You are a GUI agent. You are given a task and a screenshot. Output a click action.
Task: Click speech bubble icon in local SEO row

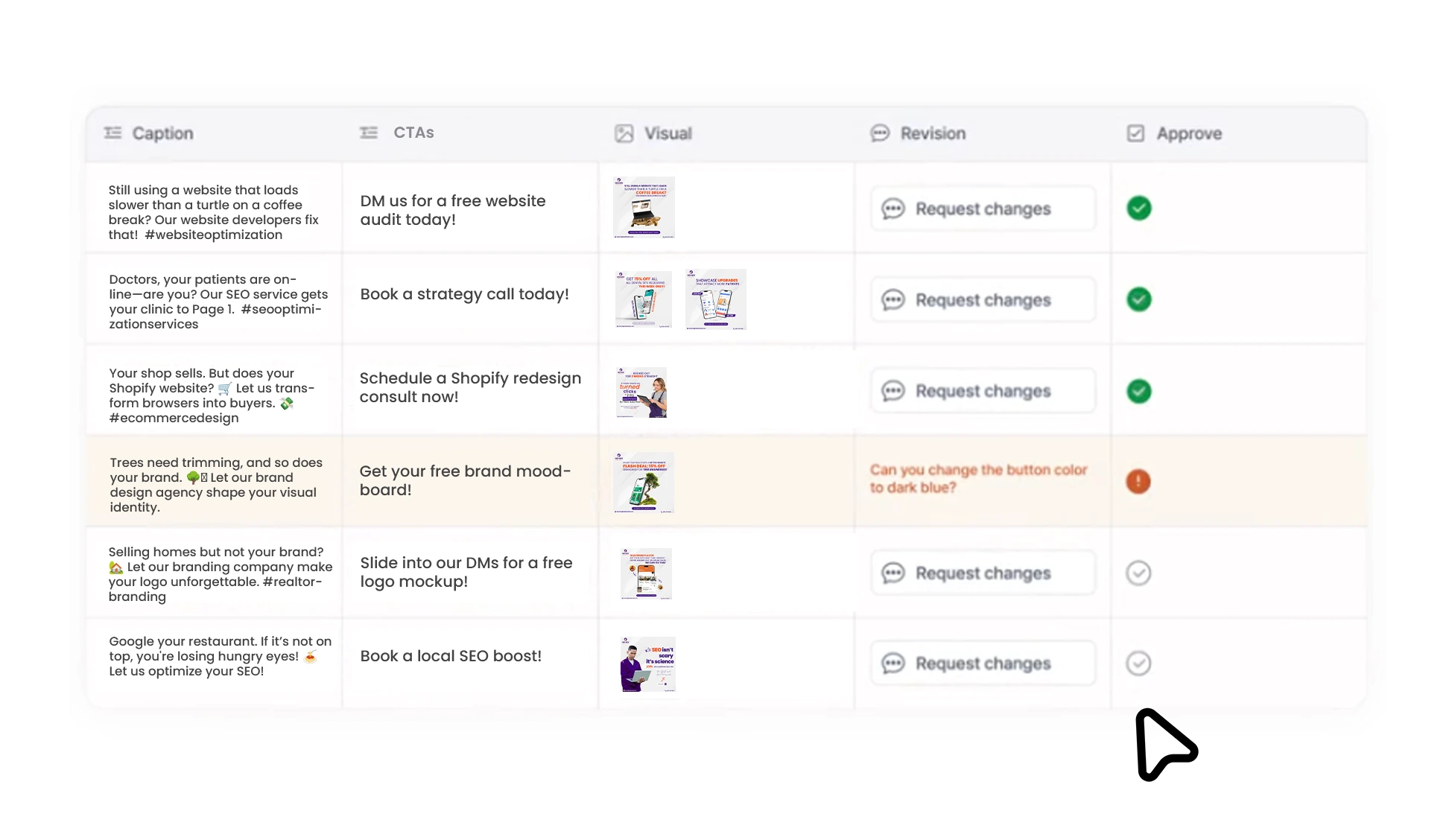893,664
